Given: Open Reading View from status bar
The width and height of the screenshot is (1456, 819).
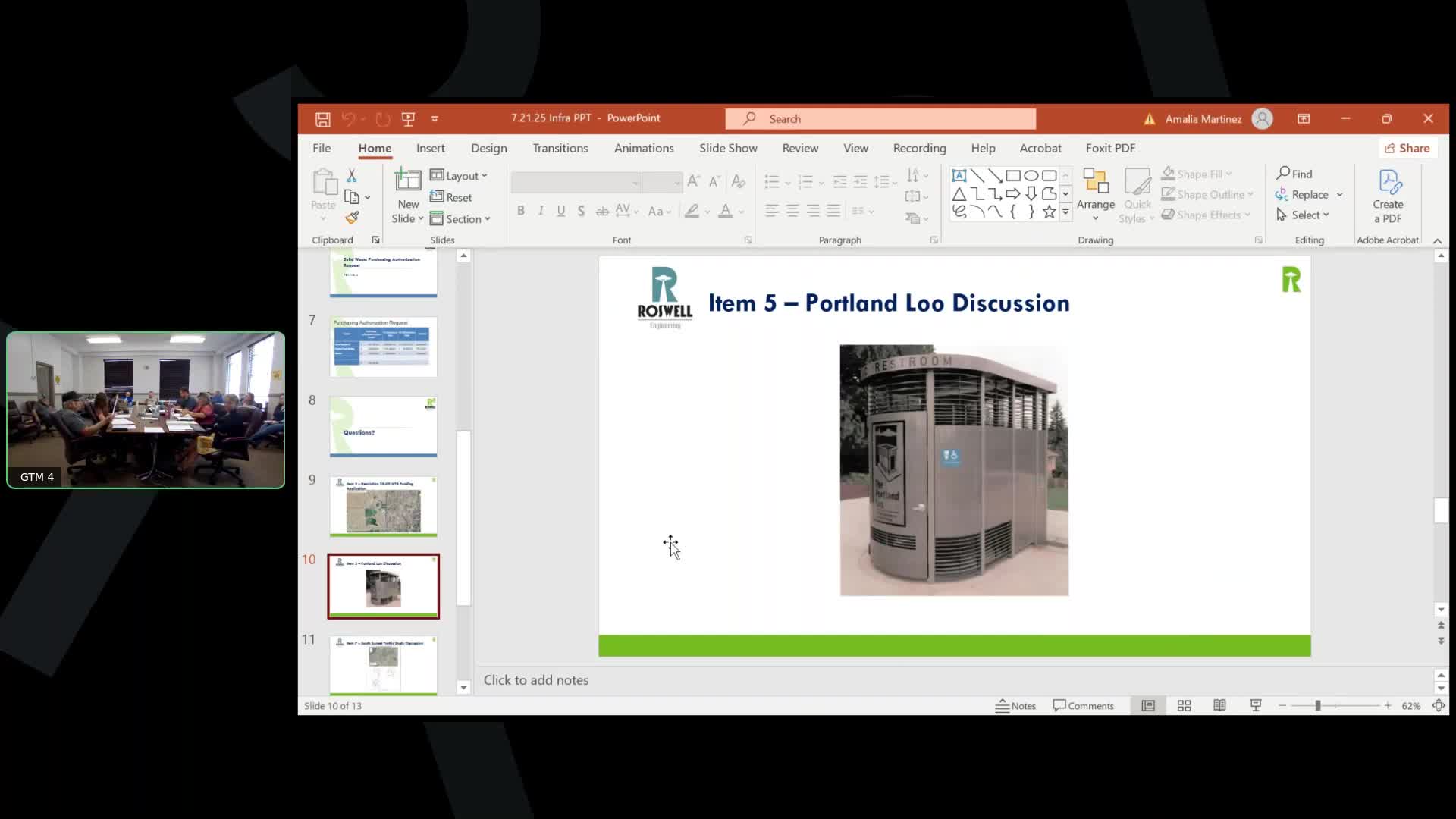Looking at the screenshot, I should pyautogui.click(x=1219, y=705).
